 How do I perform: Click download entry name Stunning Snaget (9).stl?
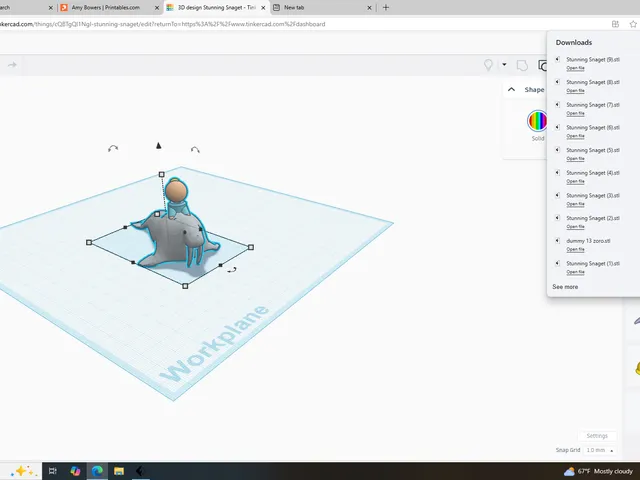coord(593,60)
